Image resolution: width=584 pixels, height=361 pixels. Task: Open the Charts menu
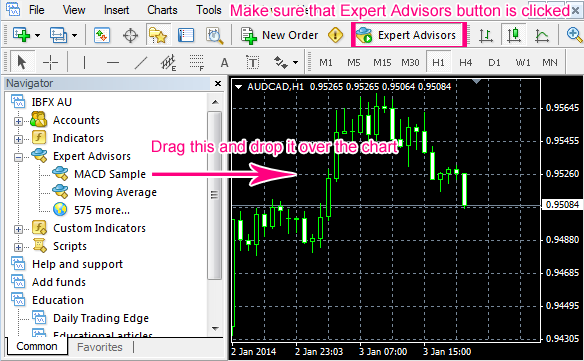(162, 10)
